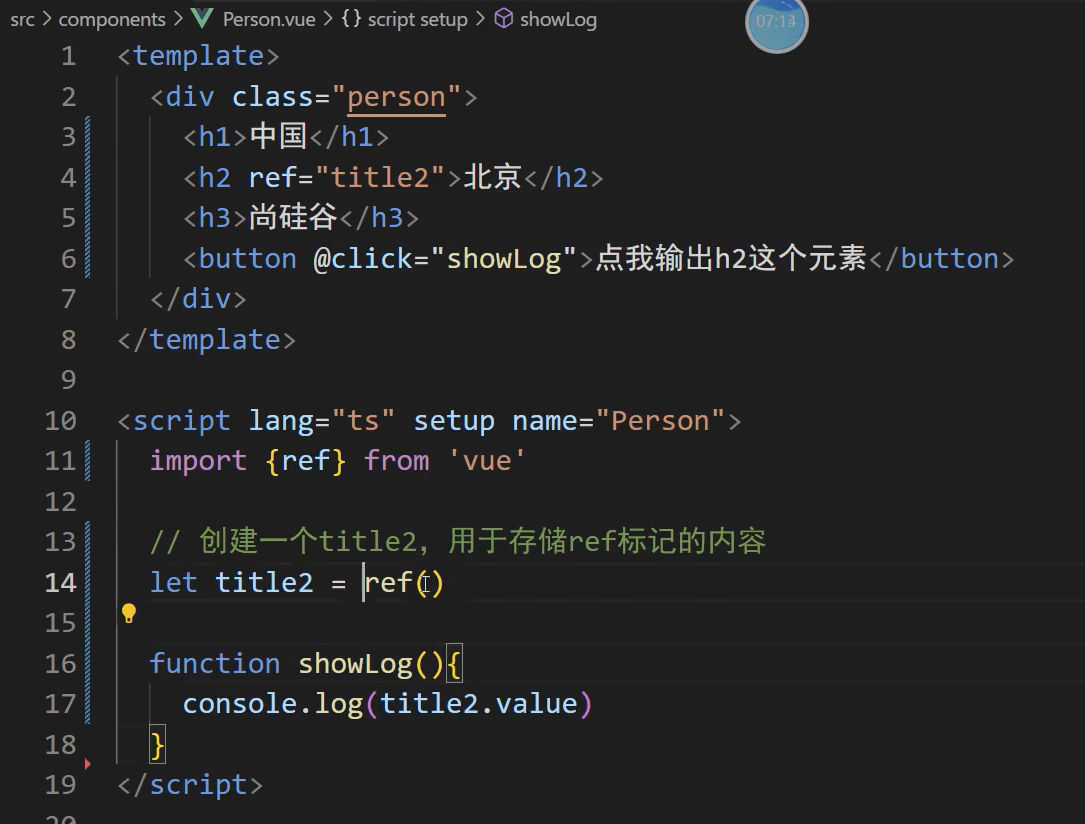Click the function keyword on line 16
This screenshot has width=1085, height=824.
(215, 663)
